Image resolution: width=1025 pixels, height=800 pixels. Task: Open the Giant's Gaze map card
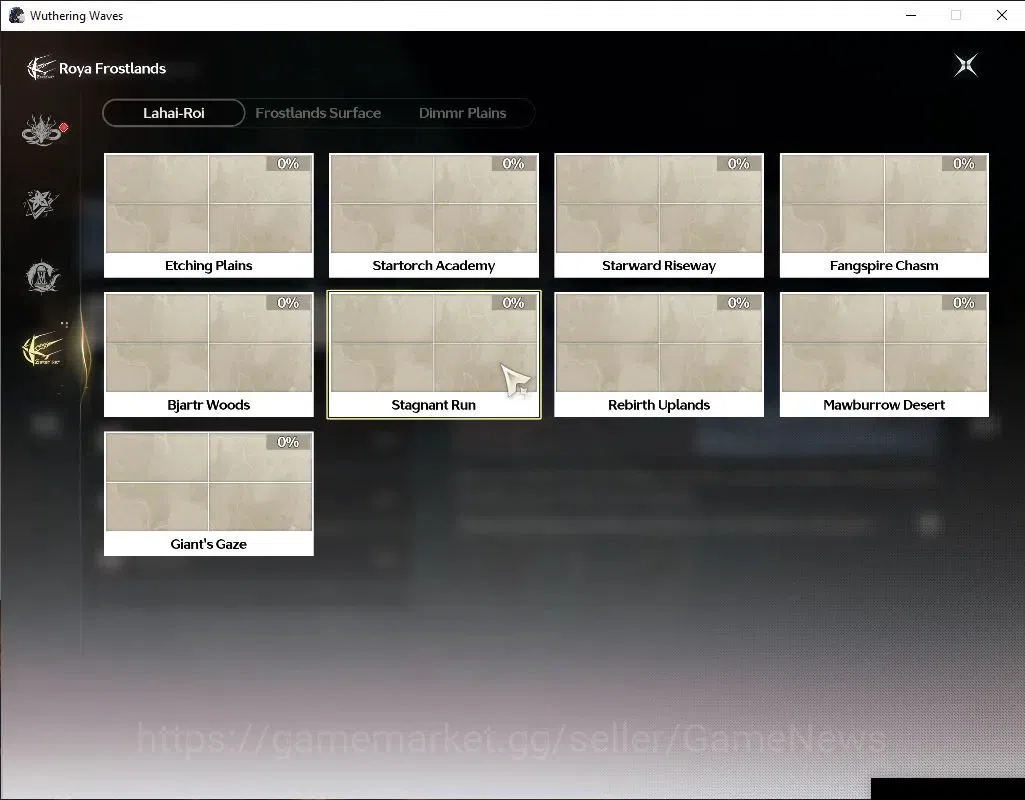coord(209,494)
